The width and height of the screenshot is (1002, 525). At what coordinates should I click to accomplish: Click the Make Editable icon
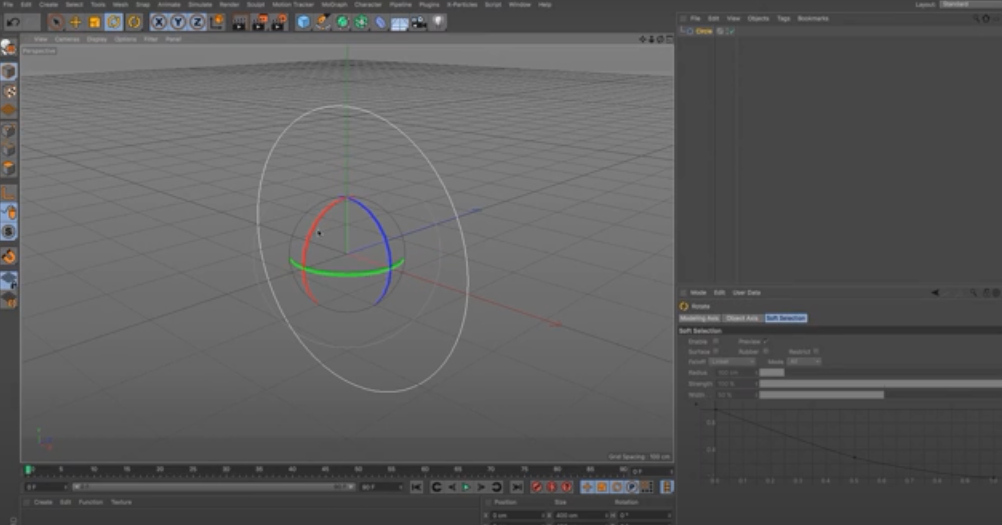8,47
